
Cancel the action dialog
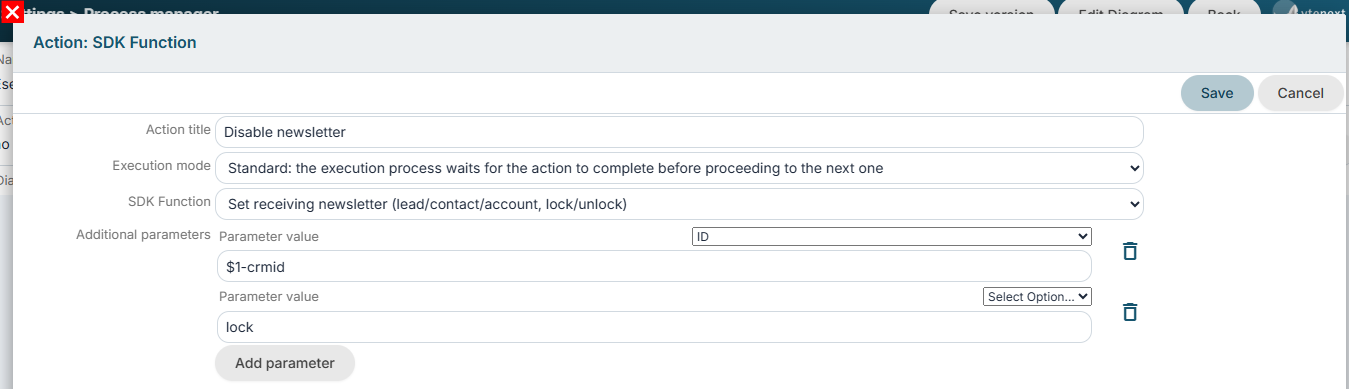[1300, 93]
